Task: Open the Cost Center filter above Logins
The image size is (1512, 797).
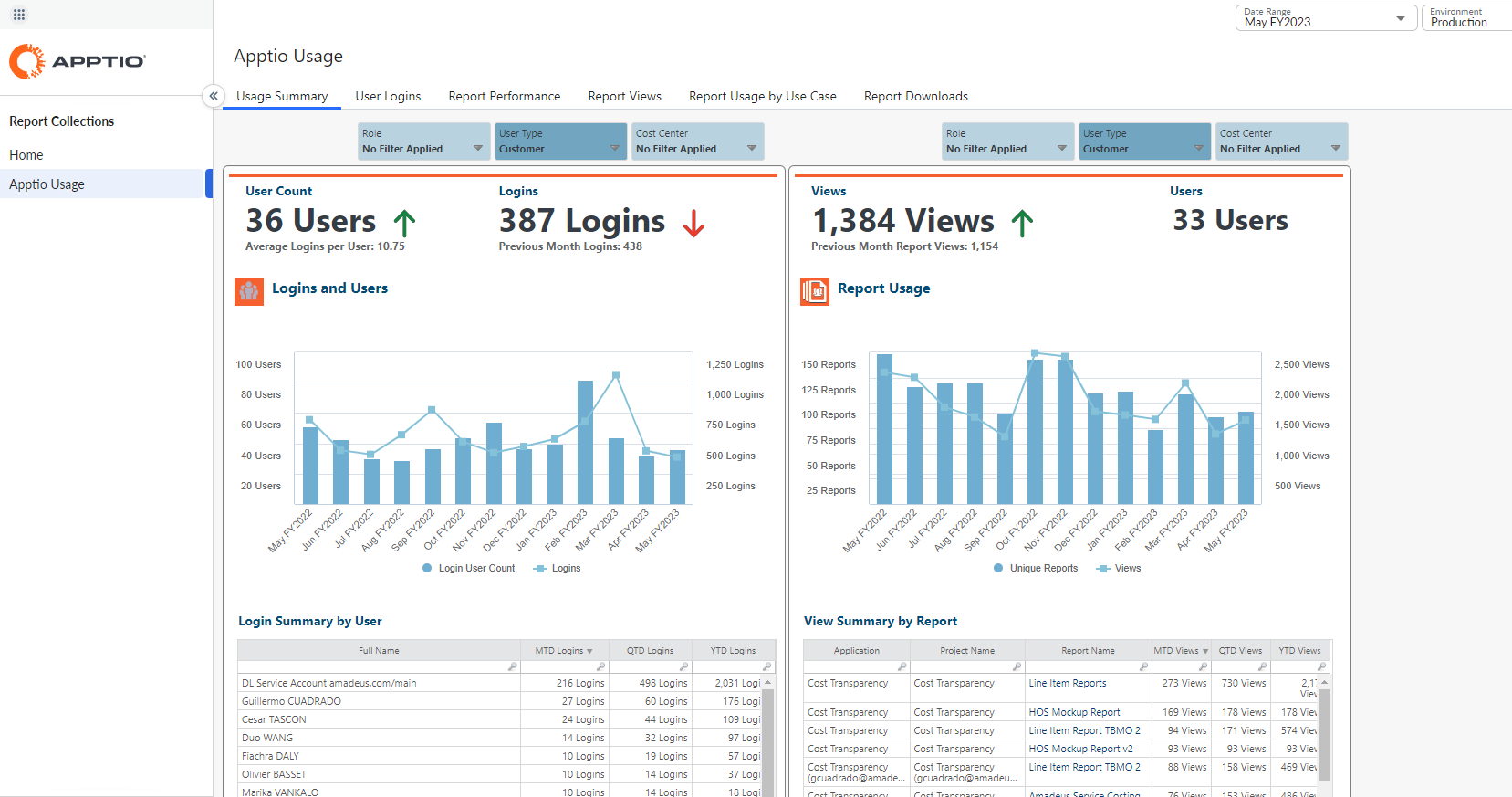Action: point(698,142)
